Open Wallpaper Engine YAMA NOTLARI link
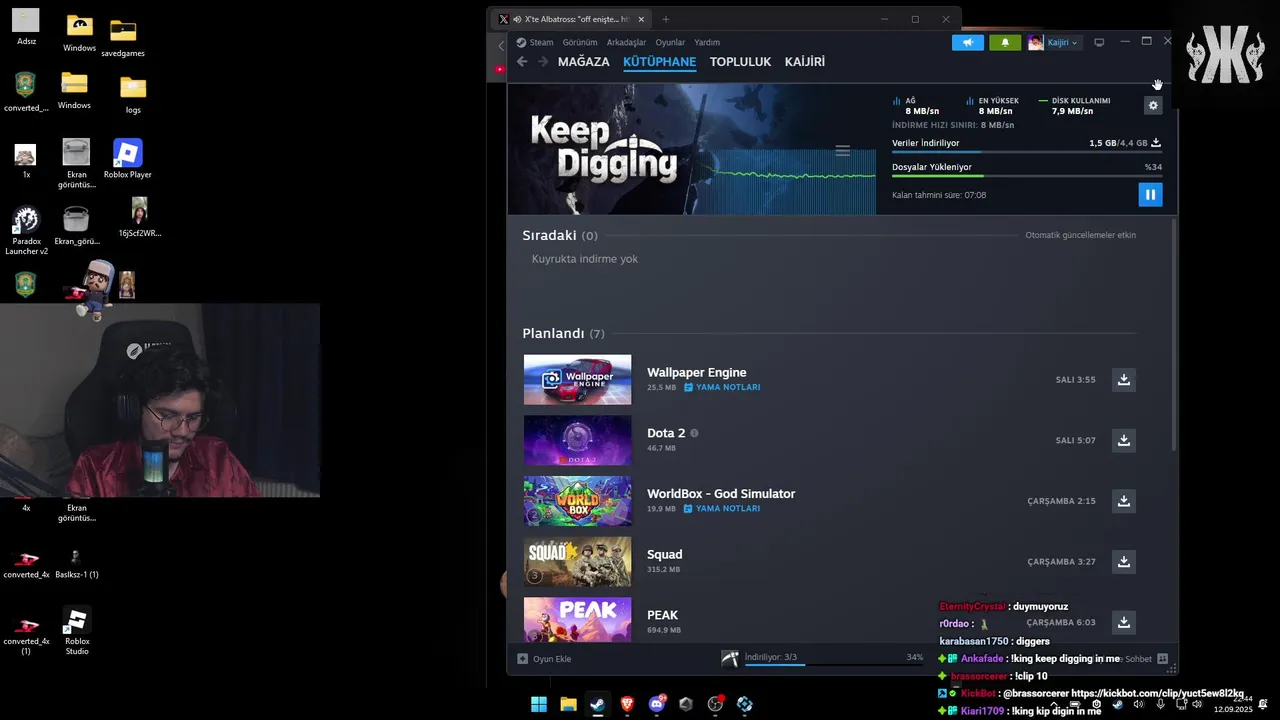The width and height of the screenshot is (1280, 720). point(722,387)
